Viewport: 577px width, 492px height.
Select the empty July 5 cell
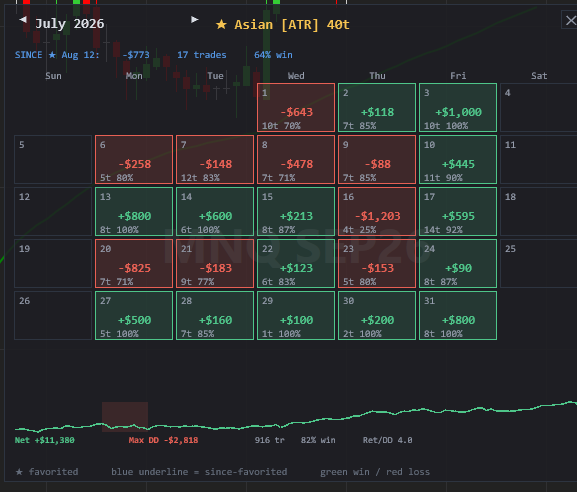pyautogui.click(x=53, y=159)
